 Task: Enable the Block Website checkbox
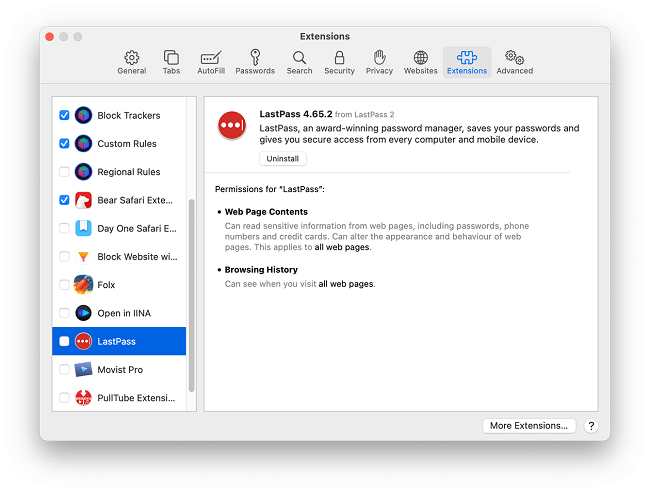point(64,257)
